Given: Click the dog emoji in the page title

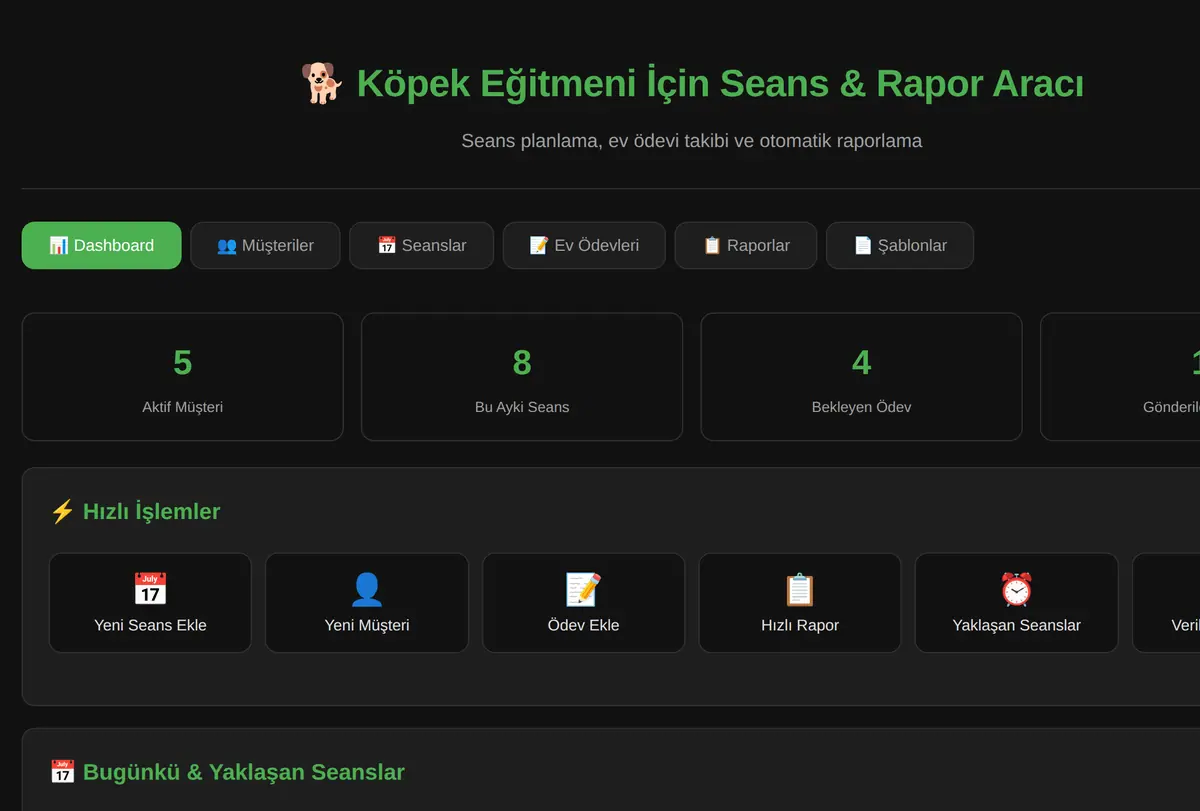Looking at the screenshot, I should click(322, 83).
